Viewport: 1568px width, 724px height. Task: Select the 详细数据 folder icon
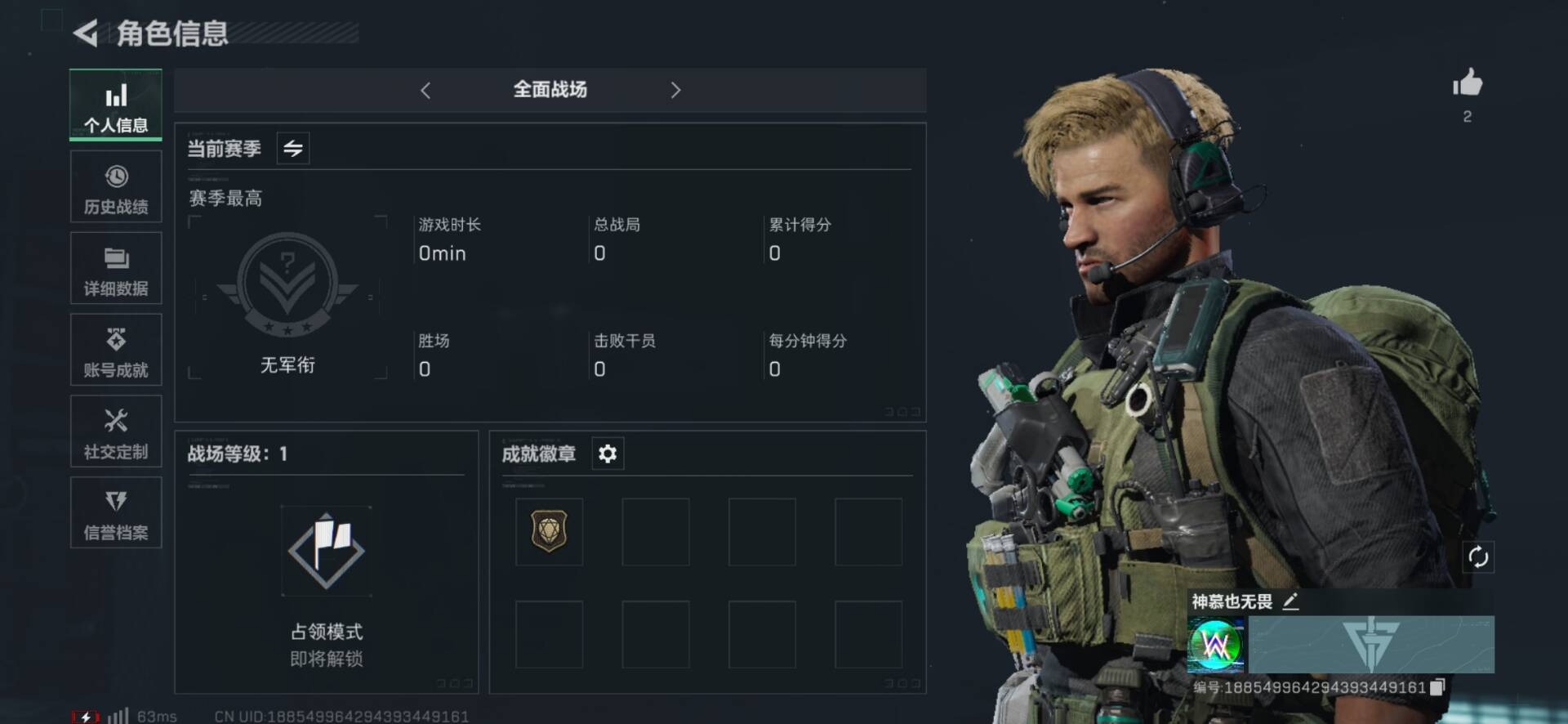tap(116, 258)
